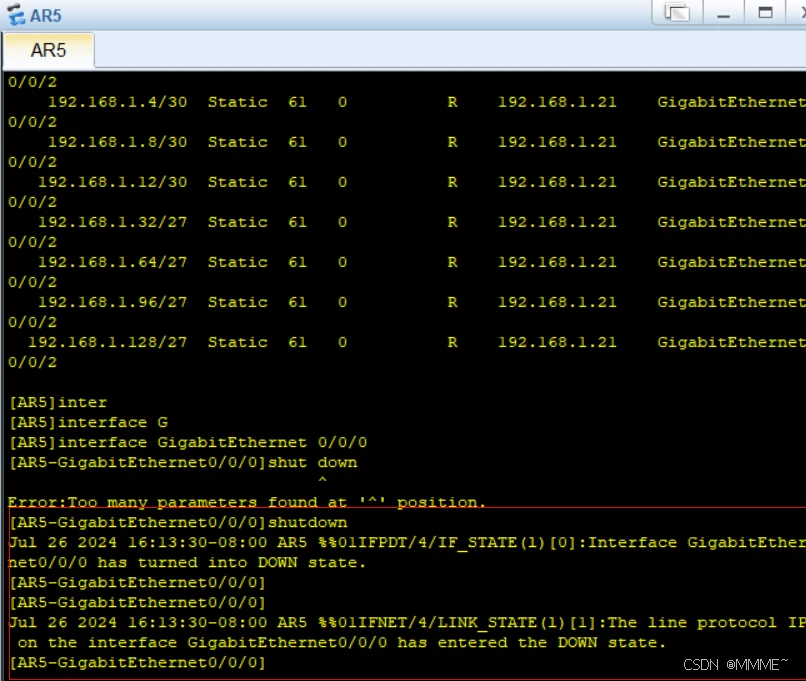
Task: Click the AR5 router icon in title bar
Action: (x=15, y=14)
